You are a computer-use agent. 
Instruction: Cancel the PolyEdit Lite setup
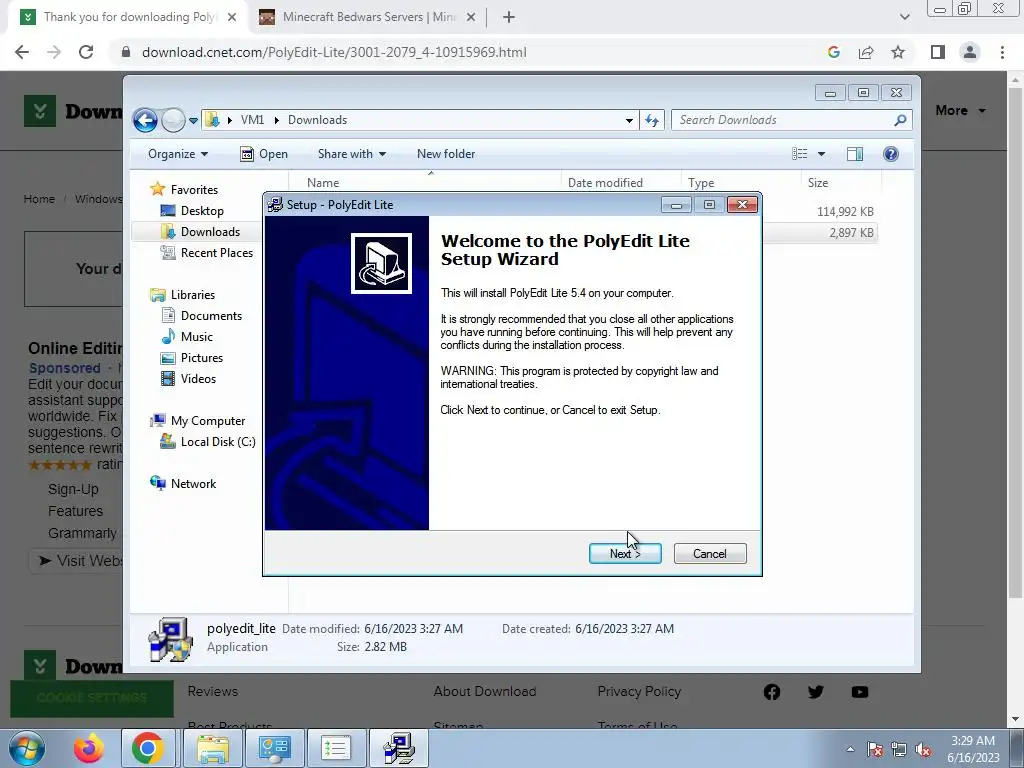710,553
